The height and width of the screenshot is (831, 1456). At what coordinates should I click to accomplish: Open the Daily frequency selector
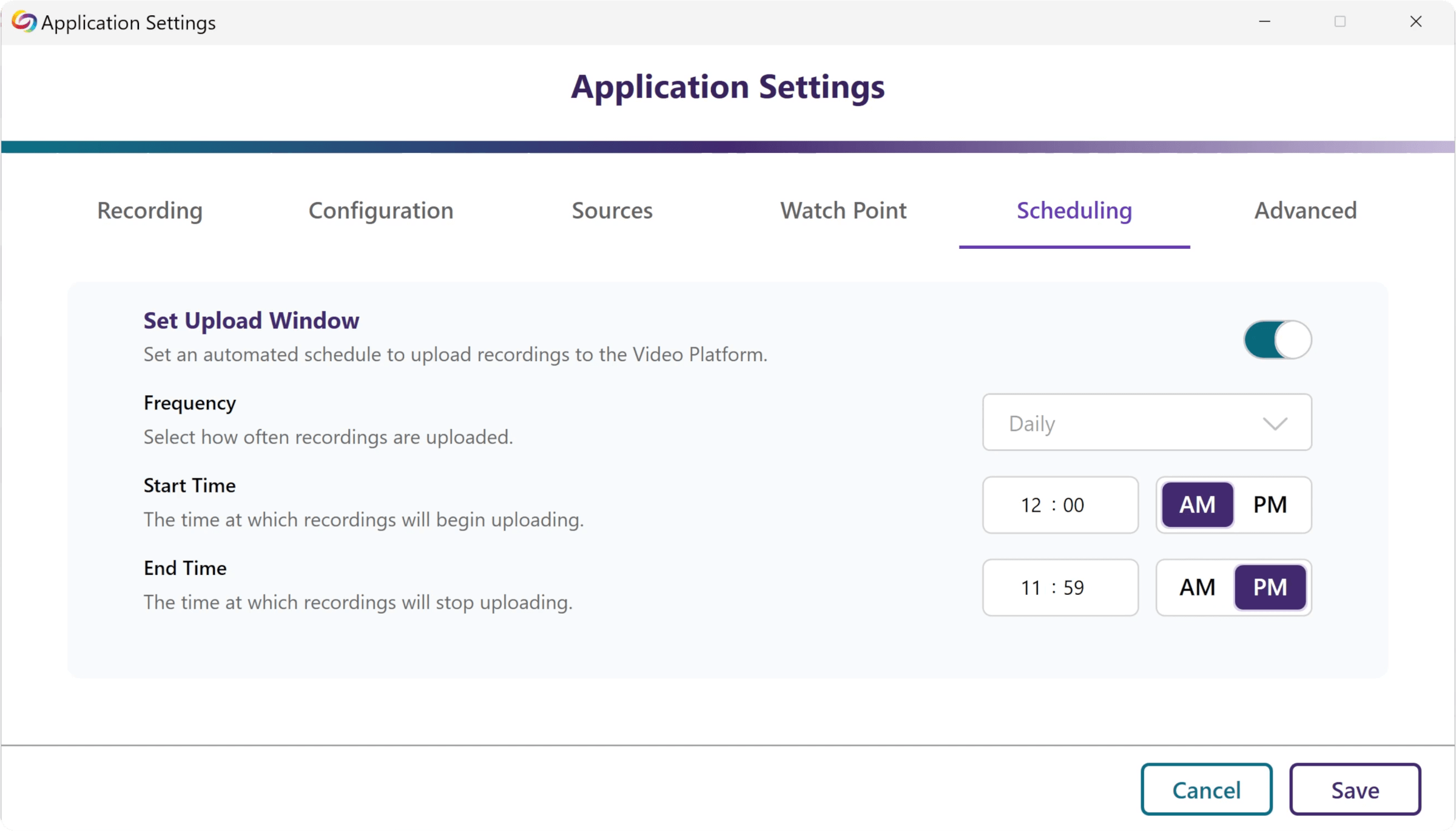coord(1147,422)
